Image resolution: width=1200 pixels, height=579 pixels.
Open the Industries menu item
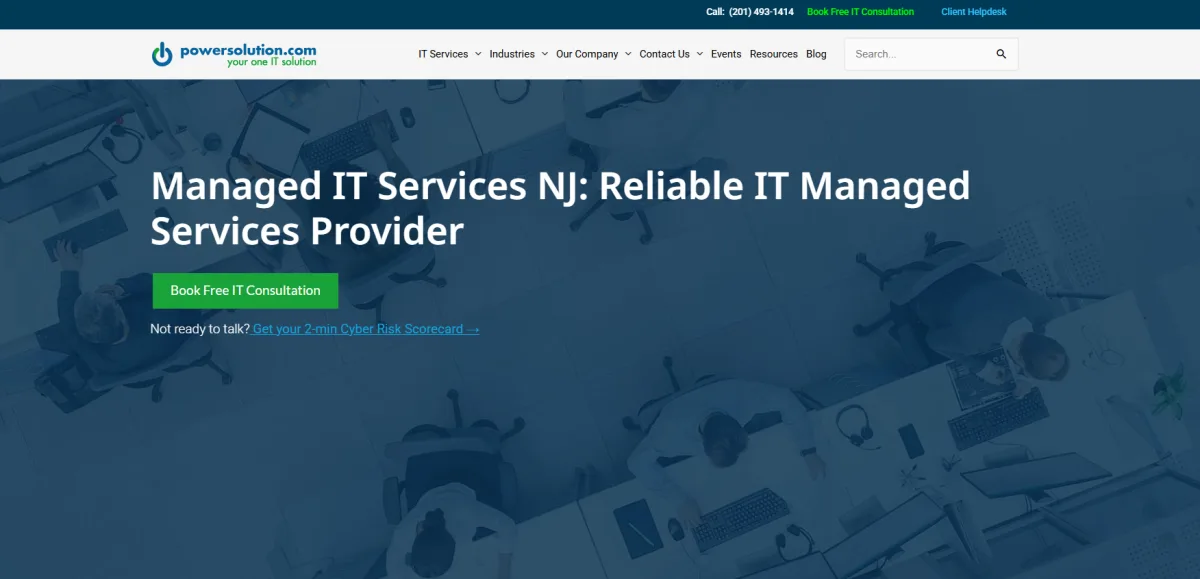point(512,54)
